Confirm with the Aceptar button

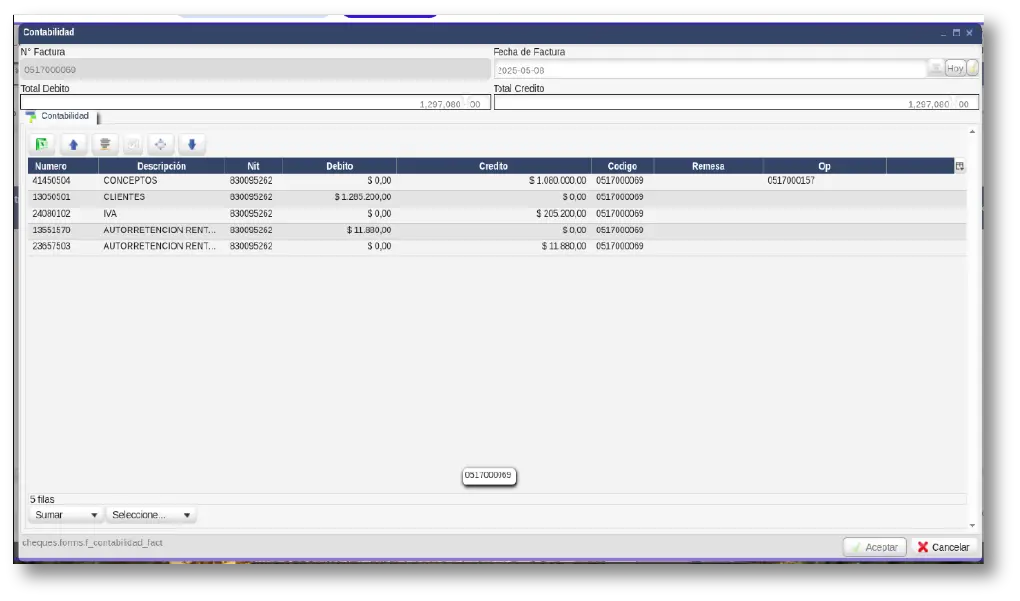pos(875,547)
